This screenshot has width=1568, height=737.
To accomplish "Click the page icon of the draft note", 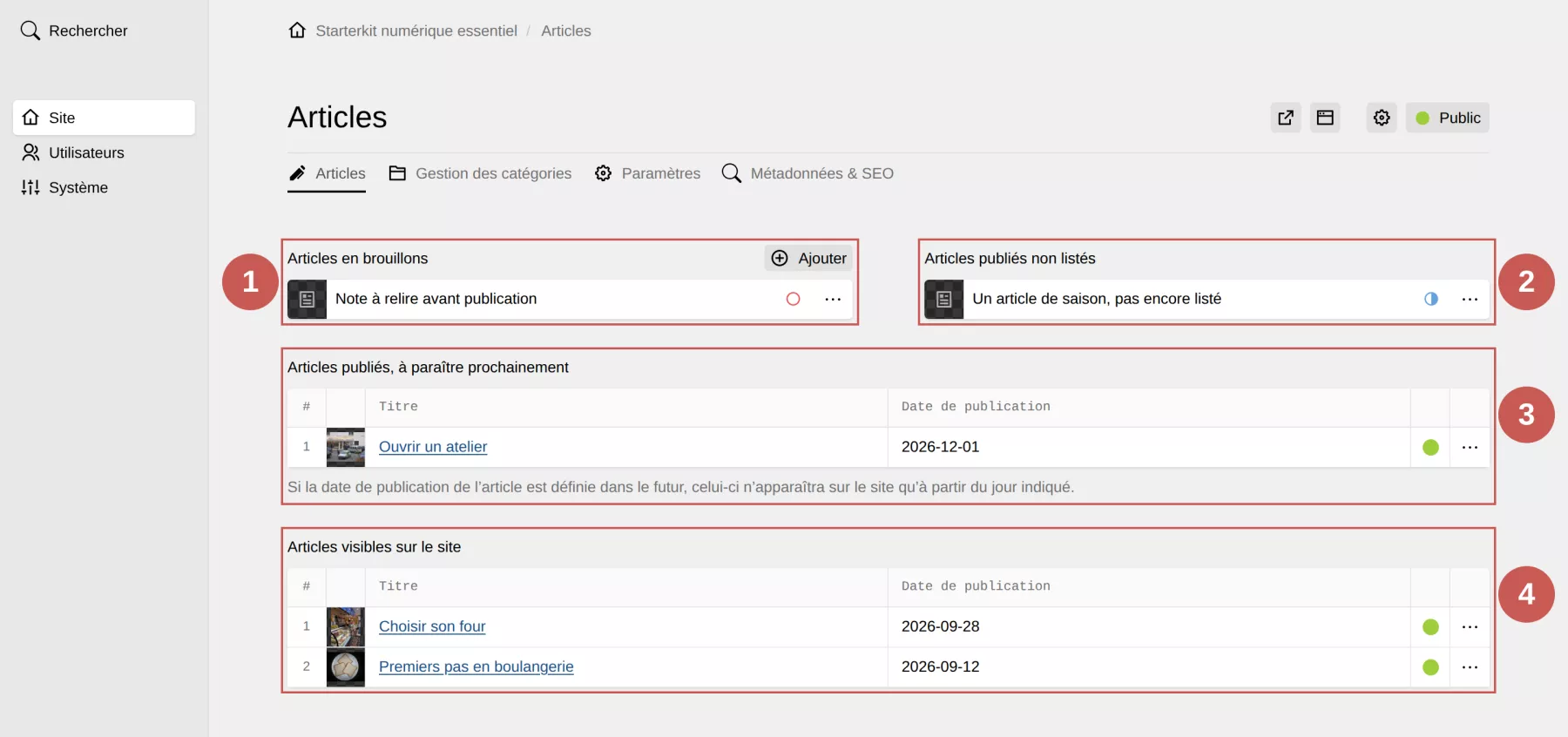I will 307,299.
